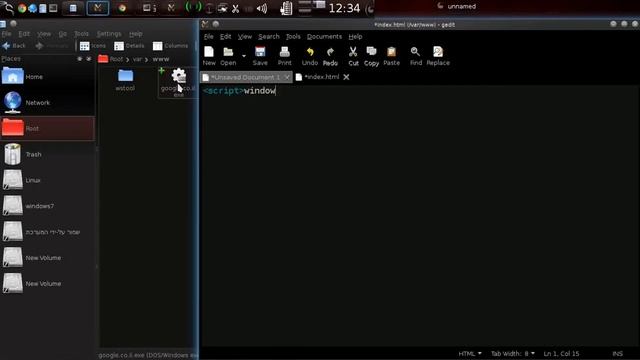Open gedit View menu
The width and height of the screenshot is (640, 360).
pyautogui.click(x=244, y=36)
